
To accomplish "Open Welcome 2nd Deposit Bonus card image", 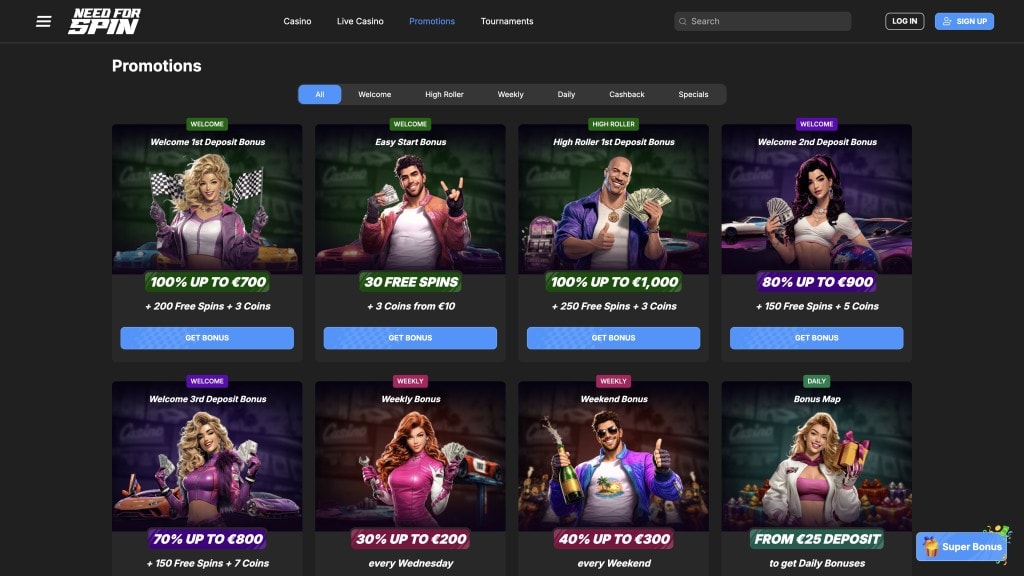I will tap(816, 199).
